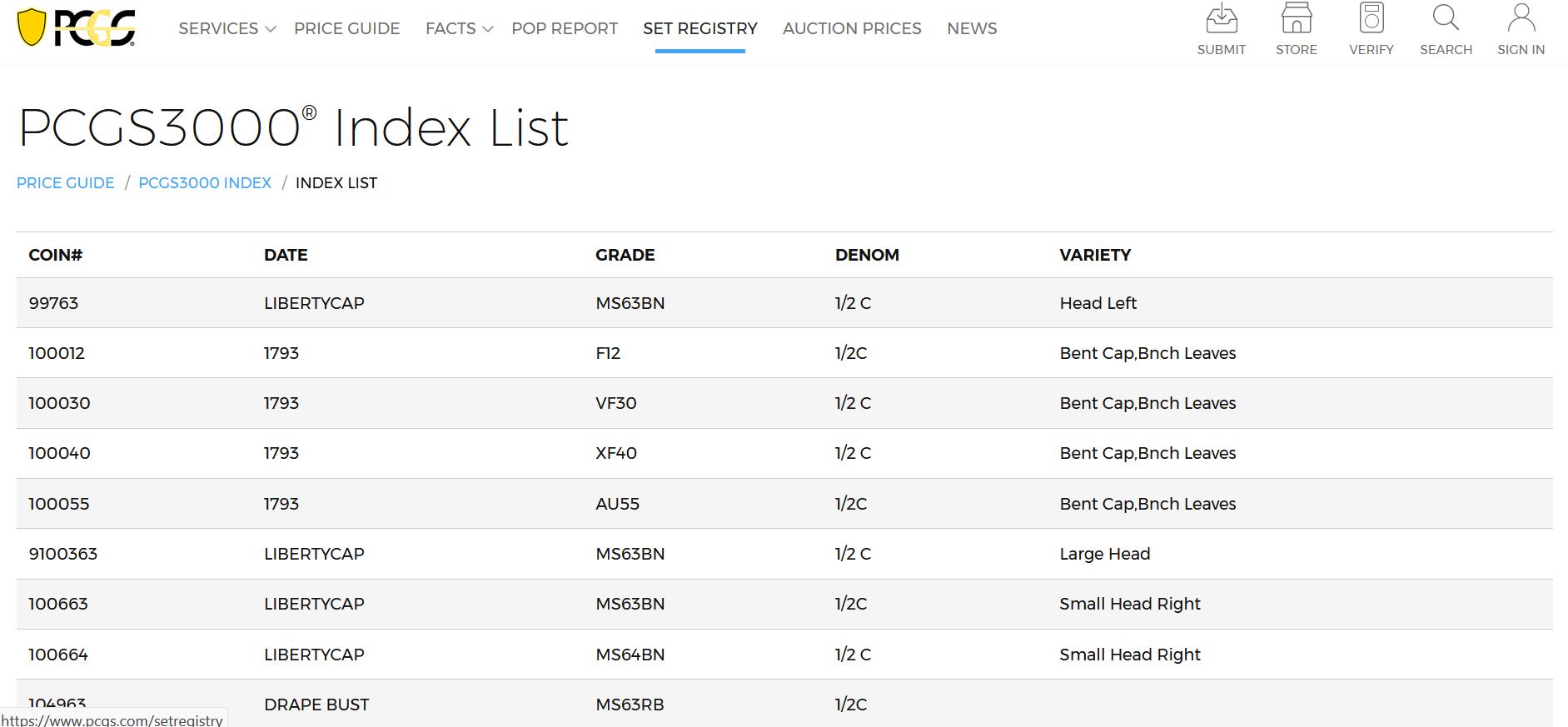Click the Large Head variety cell
This screenshot has width=1568, height=727.
point(1104,554)
